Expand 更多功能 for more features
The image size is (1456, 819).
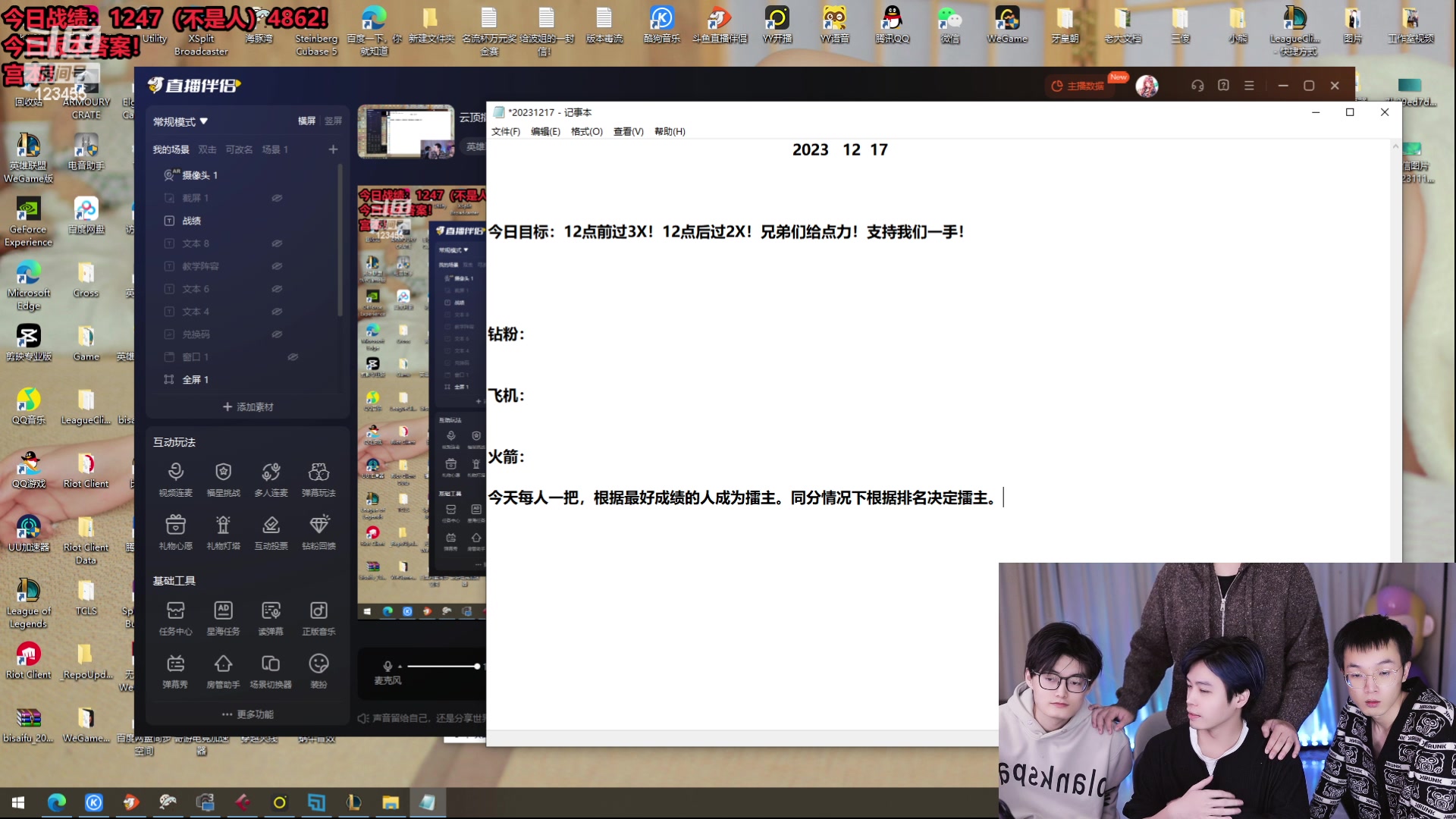point(246,714)
